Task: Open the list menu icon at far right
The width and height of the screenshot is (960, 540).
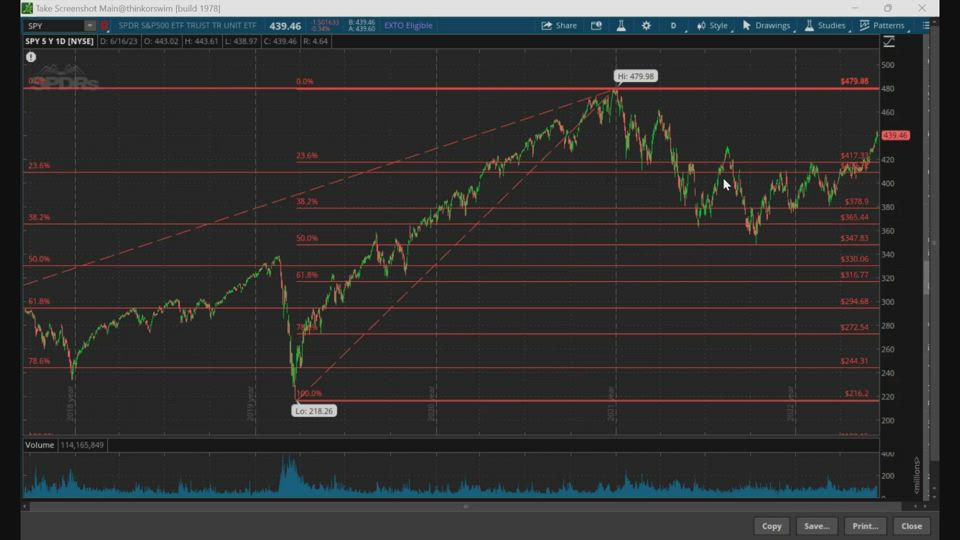Action: (926, 25)
